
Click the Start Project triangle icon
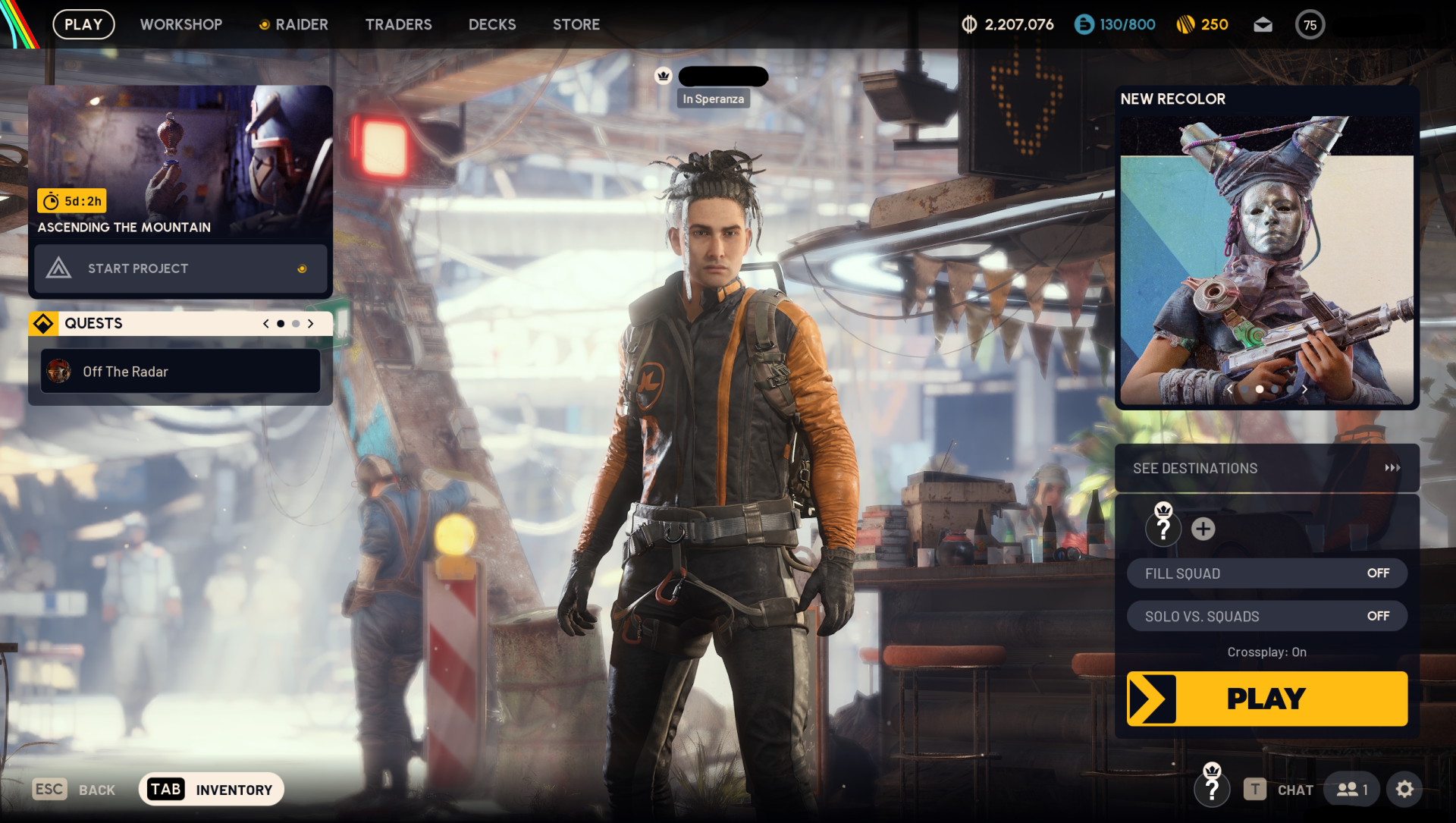coord(58,269)
